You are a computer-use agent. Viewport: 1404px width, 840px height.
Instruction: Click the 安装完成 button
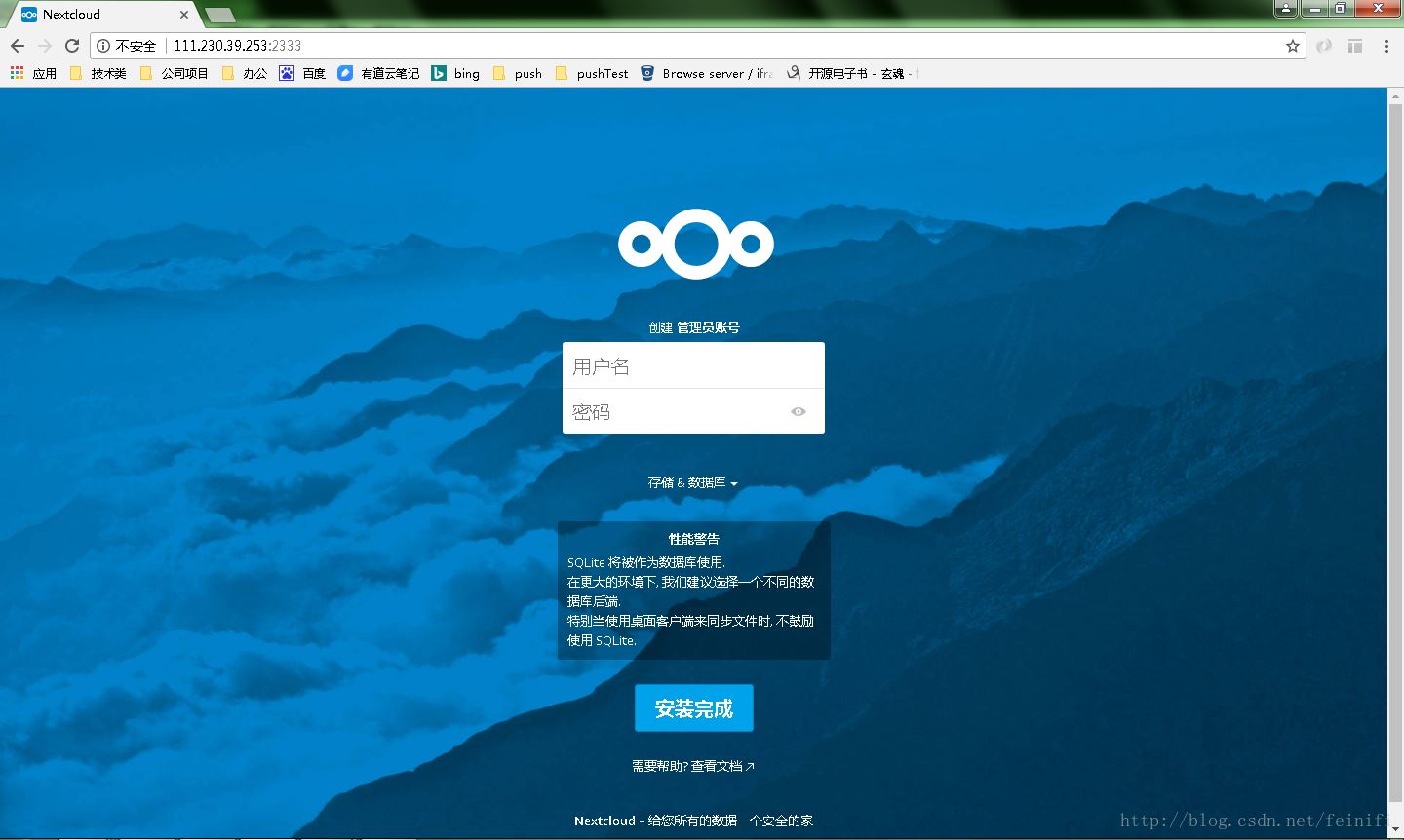click(693, 708)
